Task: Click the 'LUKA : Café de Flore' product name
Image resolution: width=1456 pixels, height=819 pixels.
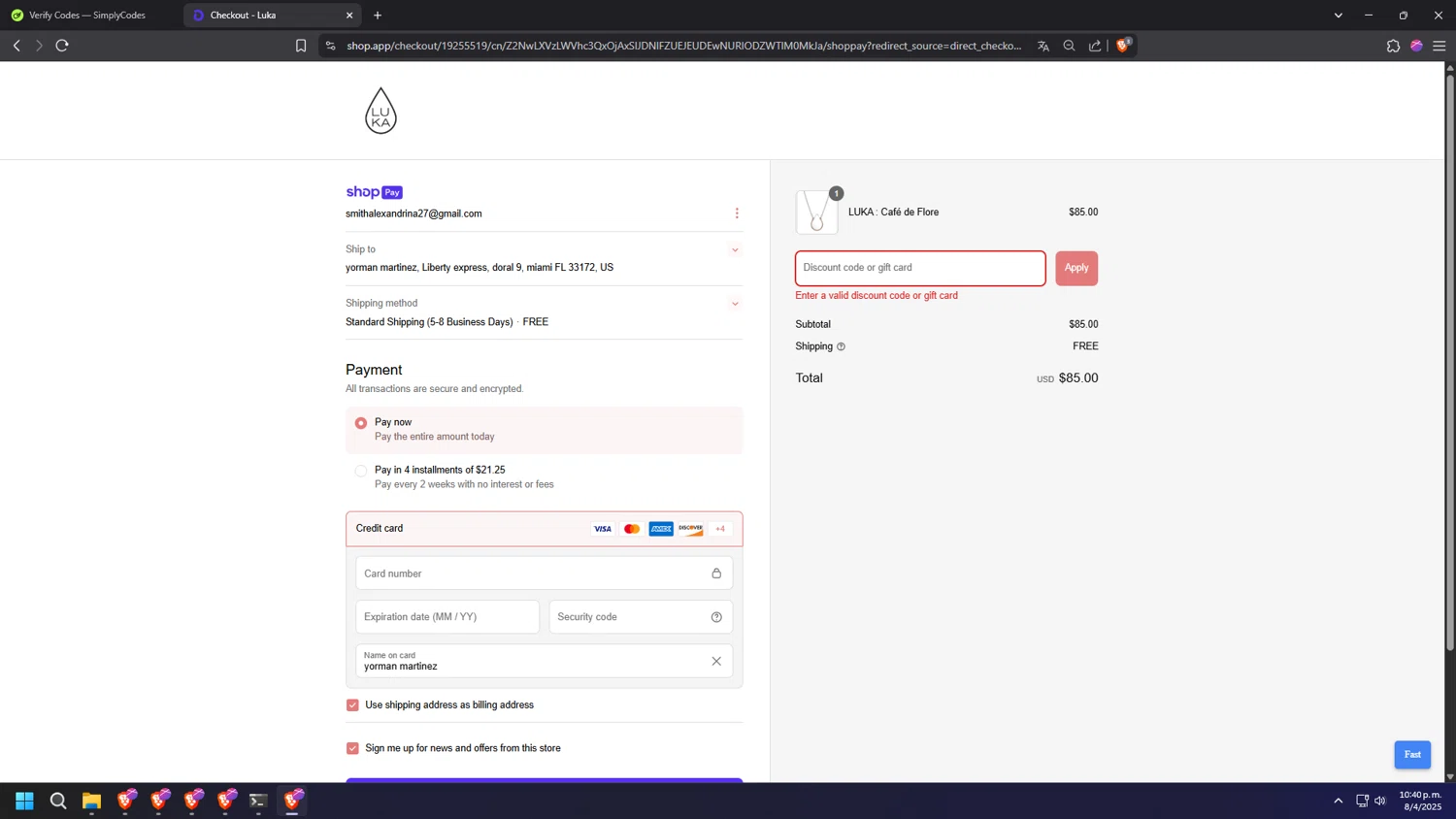Action: point(893,213)
